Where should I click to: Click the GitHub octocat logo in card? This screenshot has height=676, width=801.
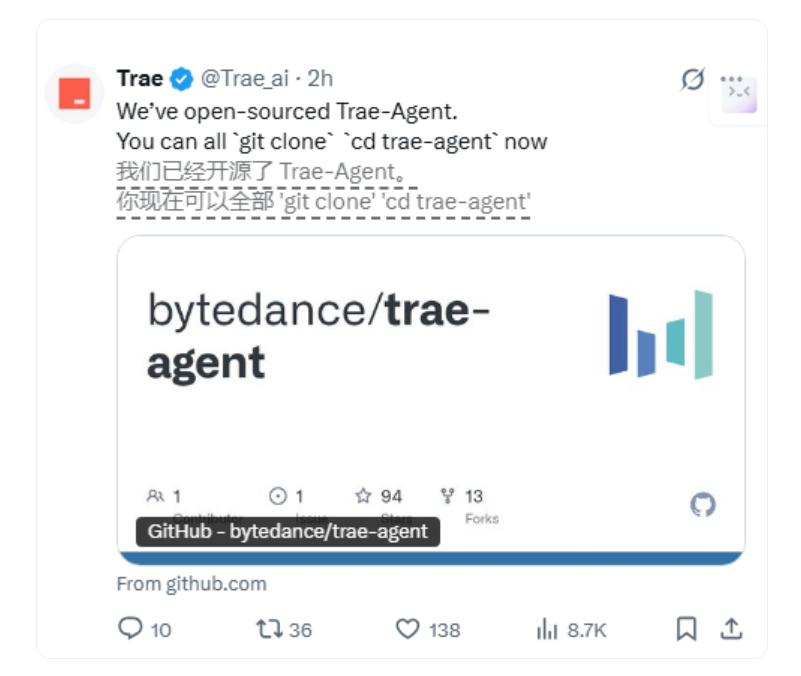point(703,505)
